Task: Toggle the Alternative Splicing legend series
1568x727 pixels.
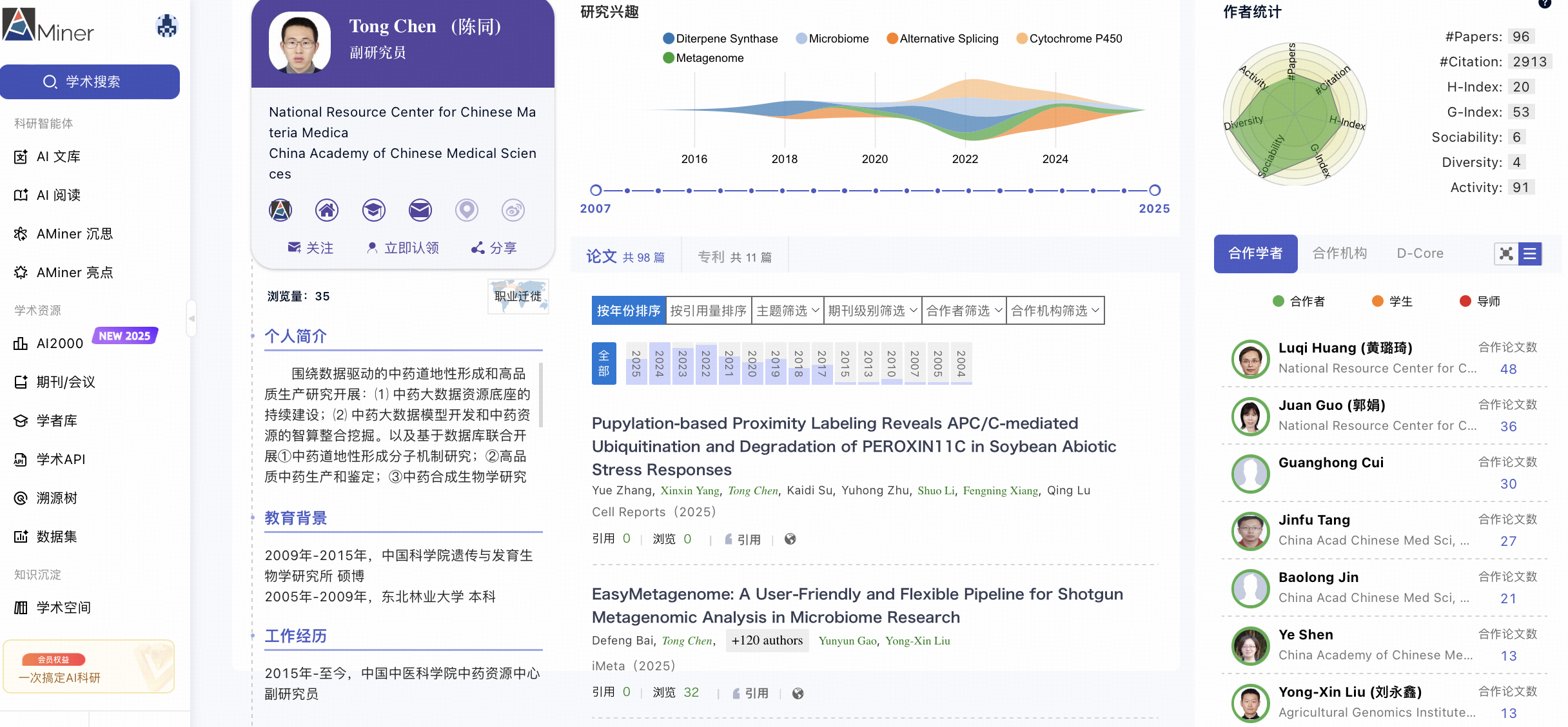Action: [943, 39]
